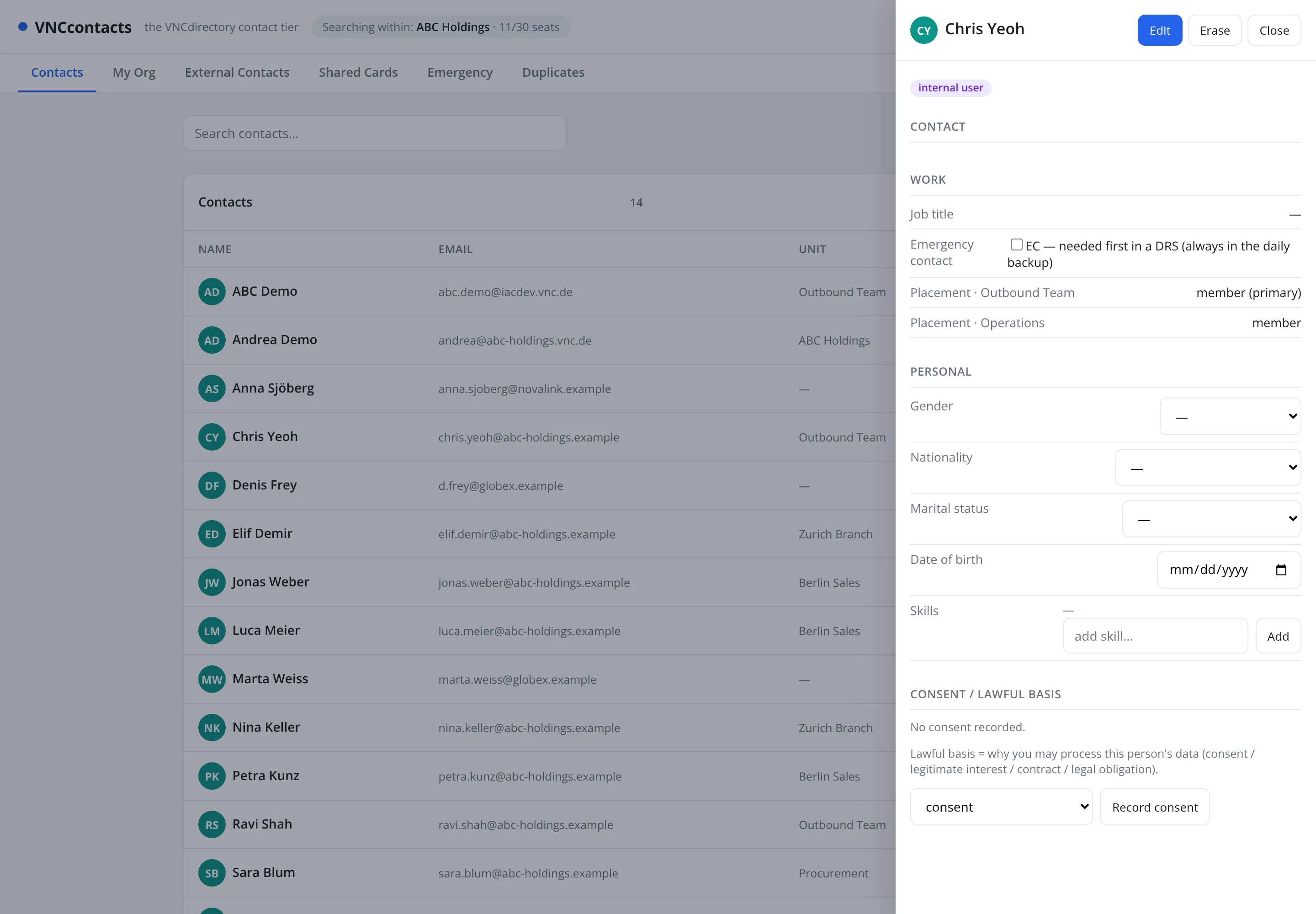Click the add skill input field
This screenshot has width=1316, height=914.
point(1155,636)
